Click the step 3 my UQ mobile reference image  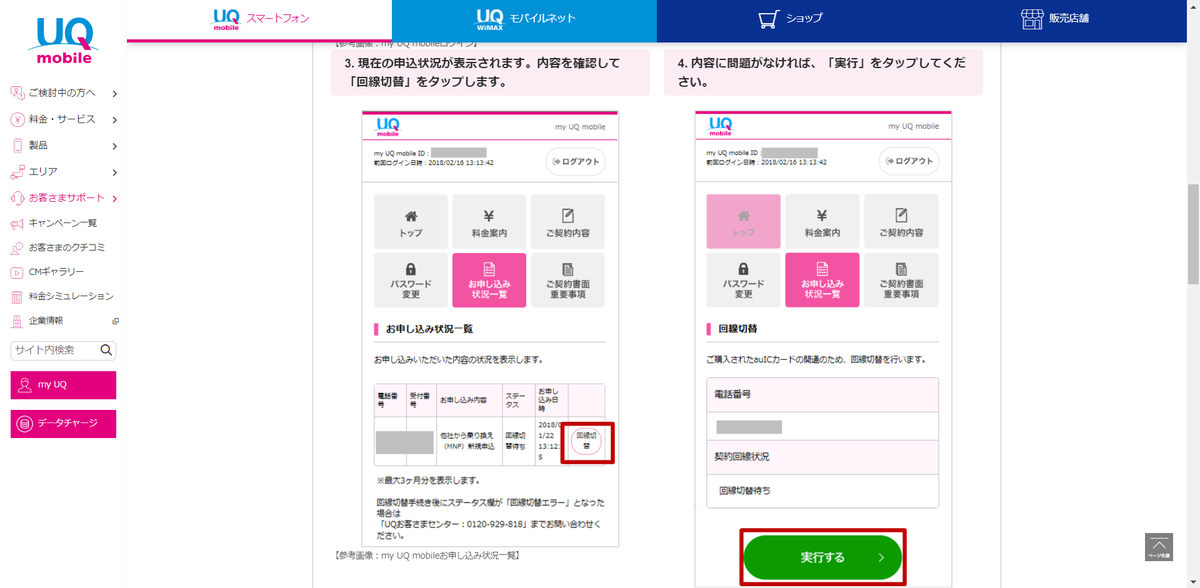490,328
